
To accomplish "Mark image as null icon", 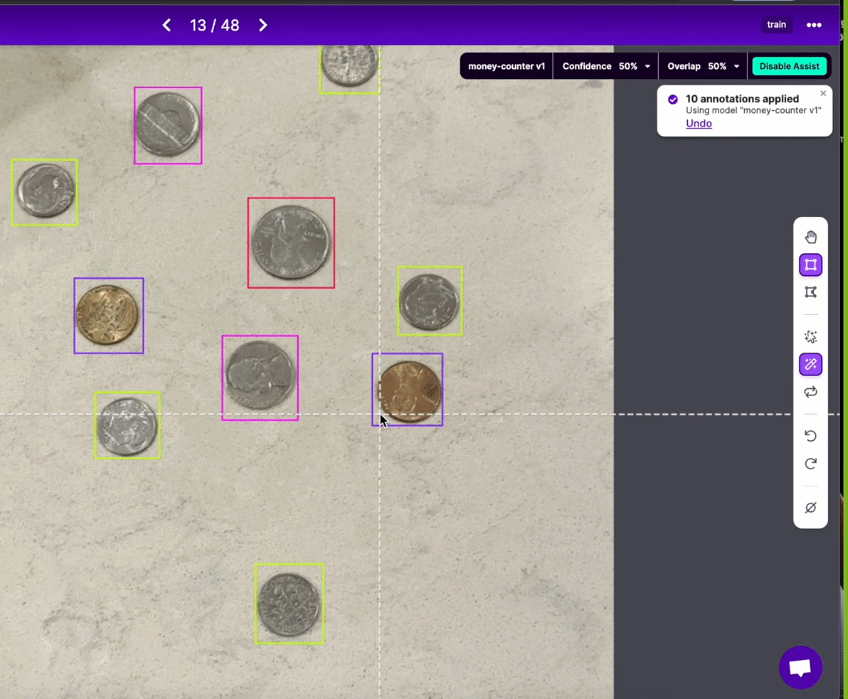I will tap(810, 507).
